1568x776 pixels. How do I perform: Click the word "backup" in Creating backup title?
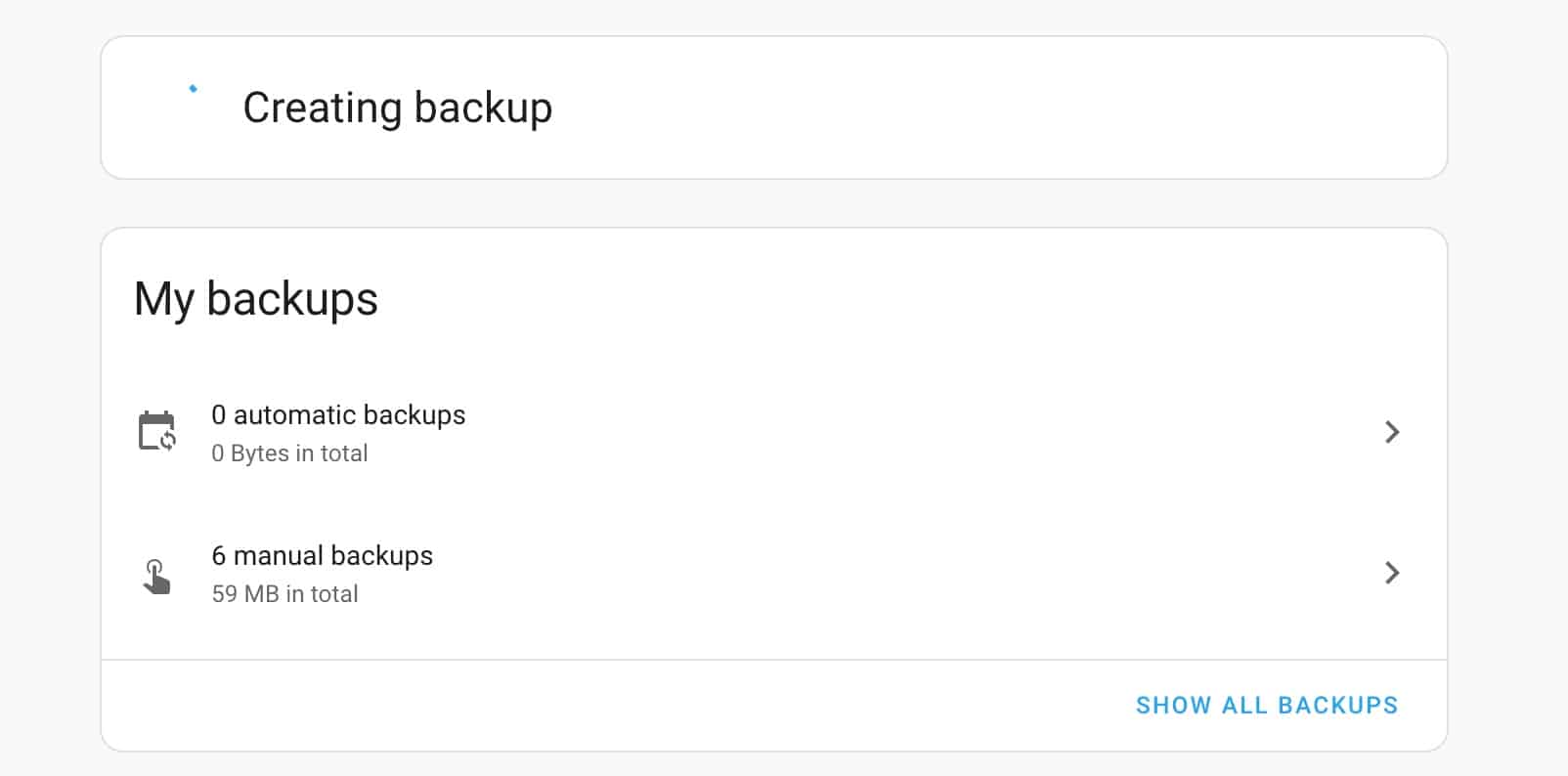pos(483,108)
